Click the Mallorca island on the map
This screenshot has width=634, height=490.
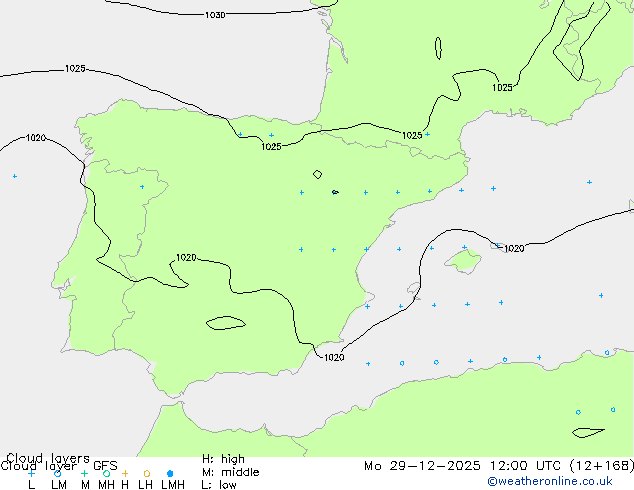[x=462, y=262]
